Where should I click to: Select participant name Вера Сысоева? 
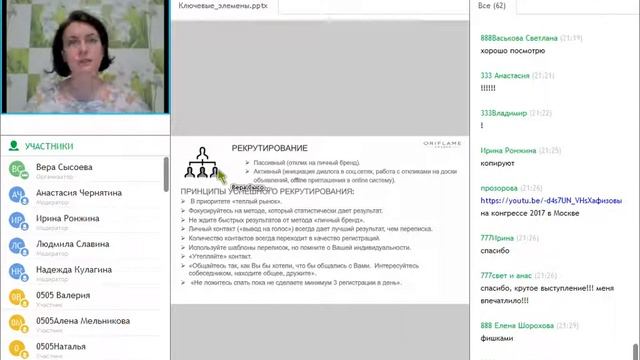(64, 167)
